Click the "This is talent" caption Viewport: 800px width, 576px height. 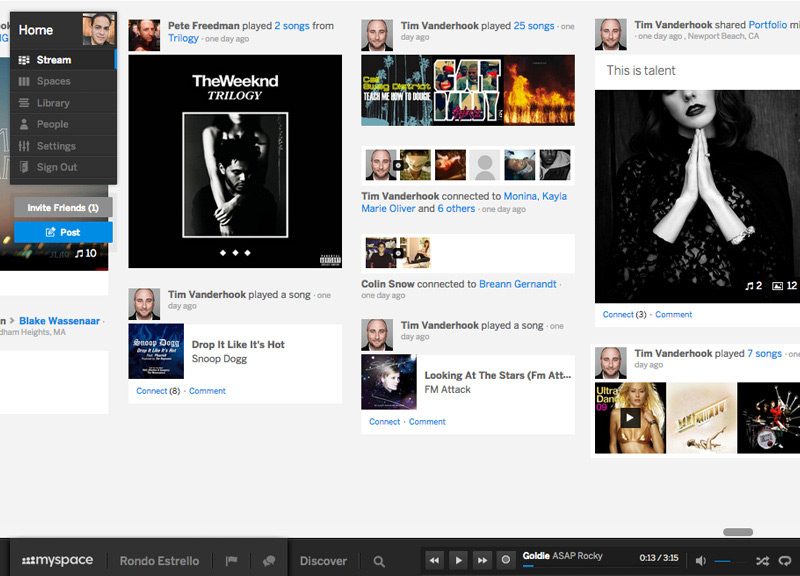point(641,70)
